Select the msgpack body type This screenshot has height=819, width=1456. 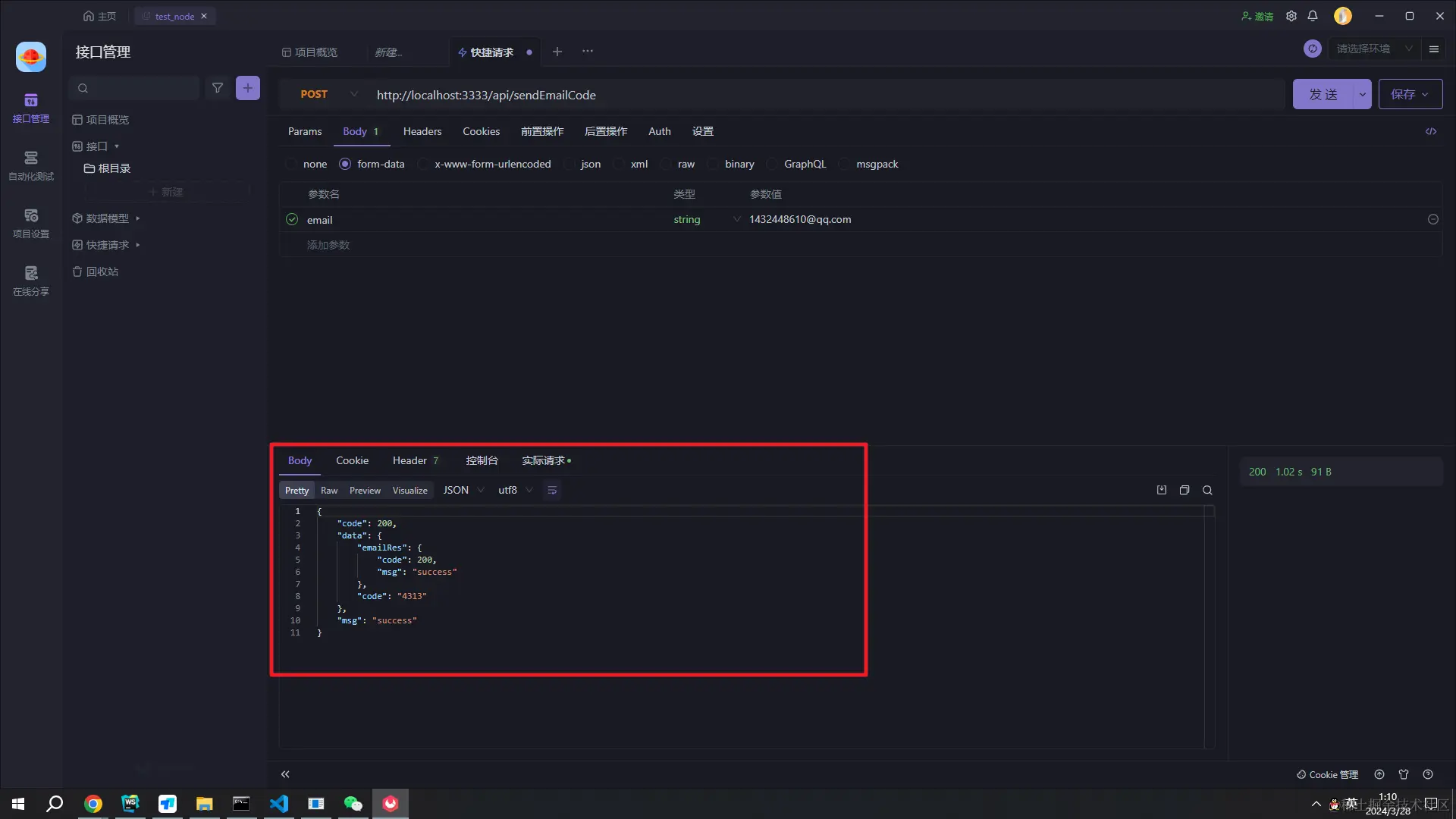(868, 164)
